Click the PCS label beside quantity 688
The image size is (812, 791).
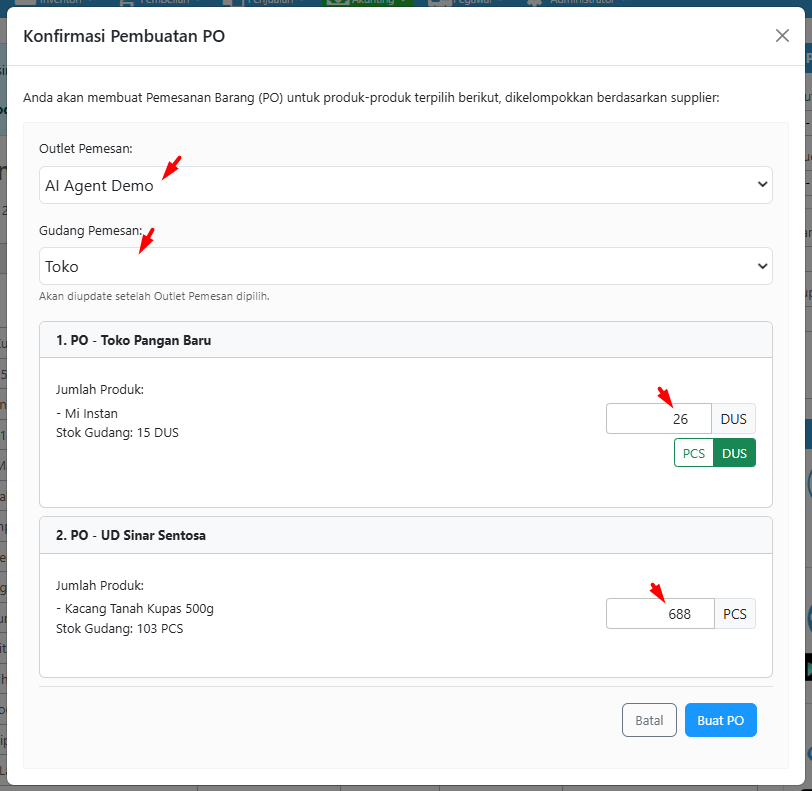tap(734, 614)
